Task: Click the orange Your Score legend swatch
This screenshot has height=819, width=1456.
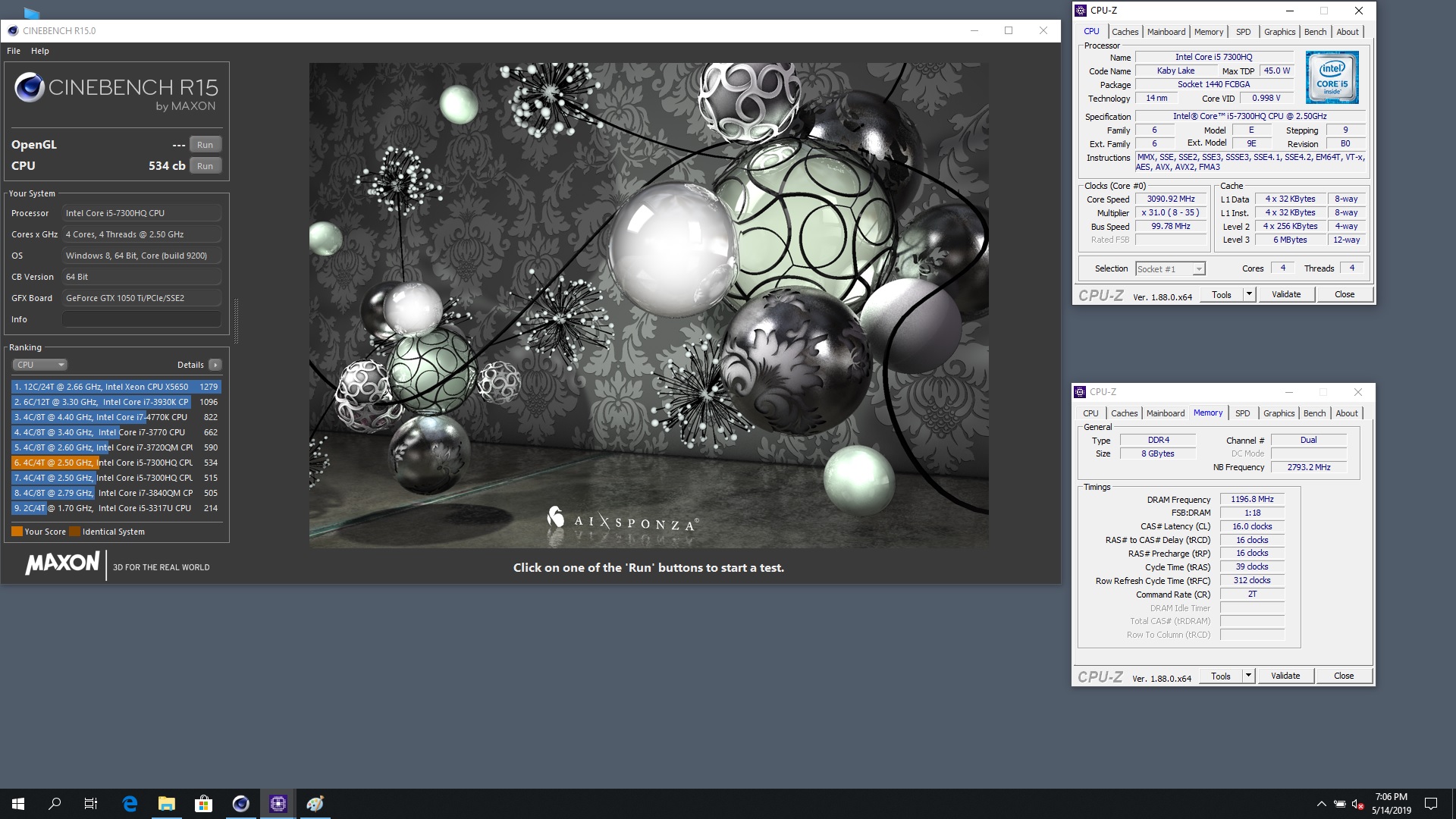Action: (17, 532)
